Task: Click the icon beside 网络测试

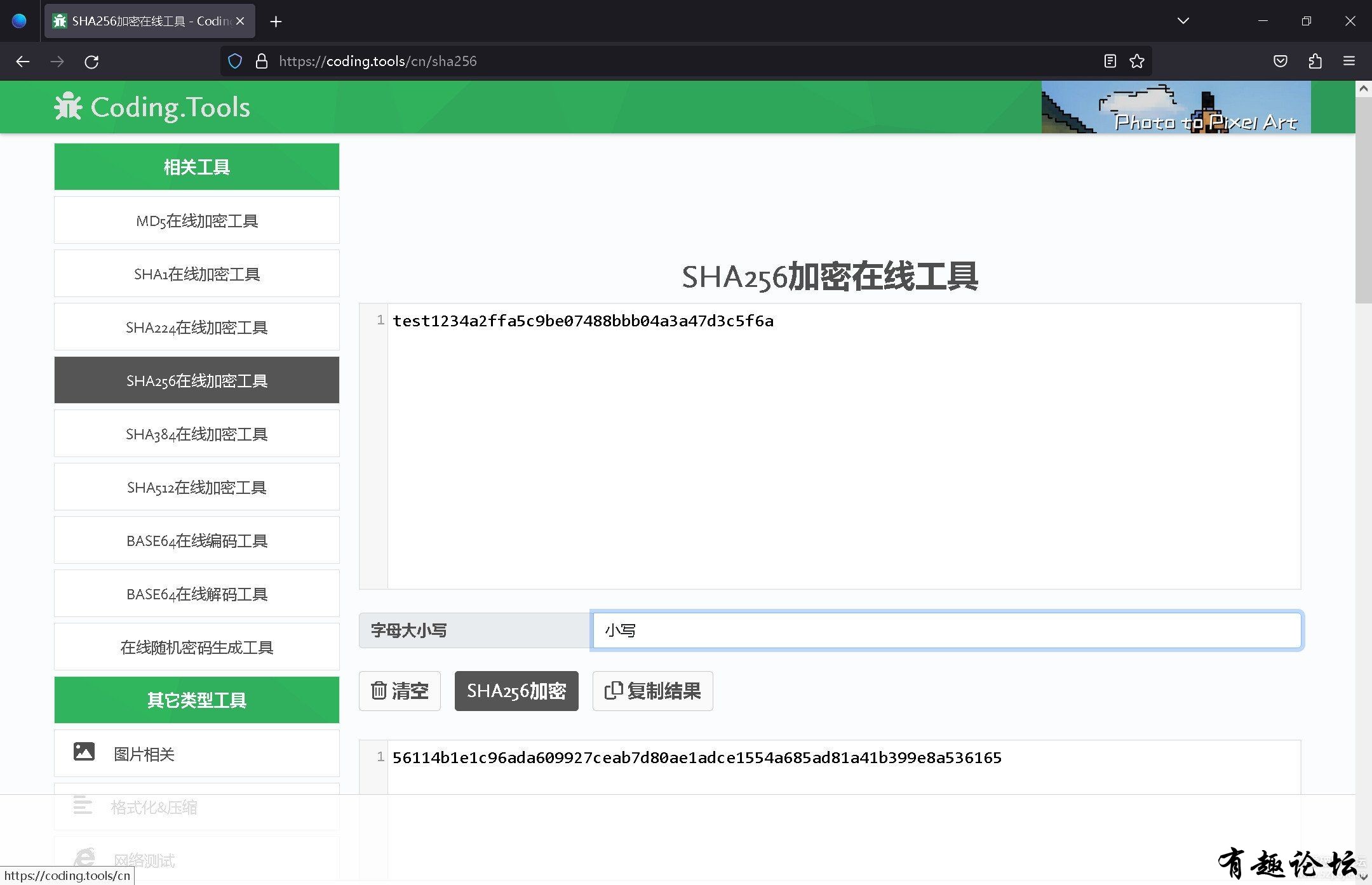Action: pos(84,858)
